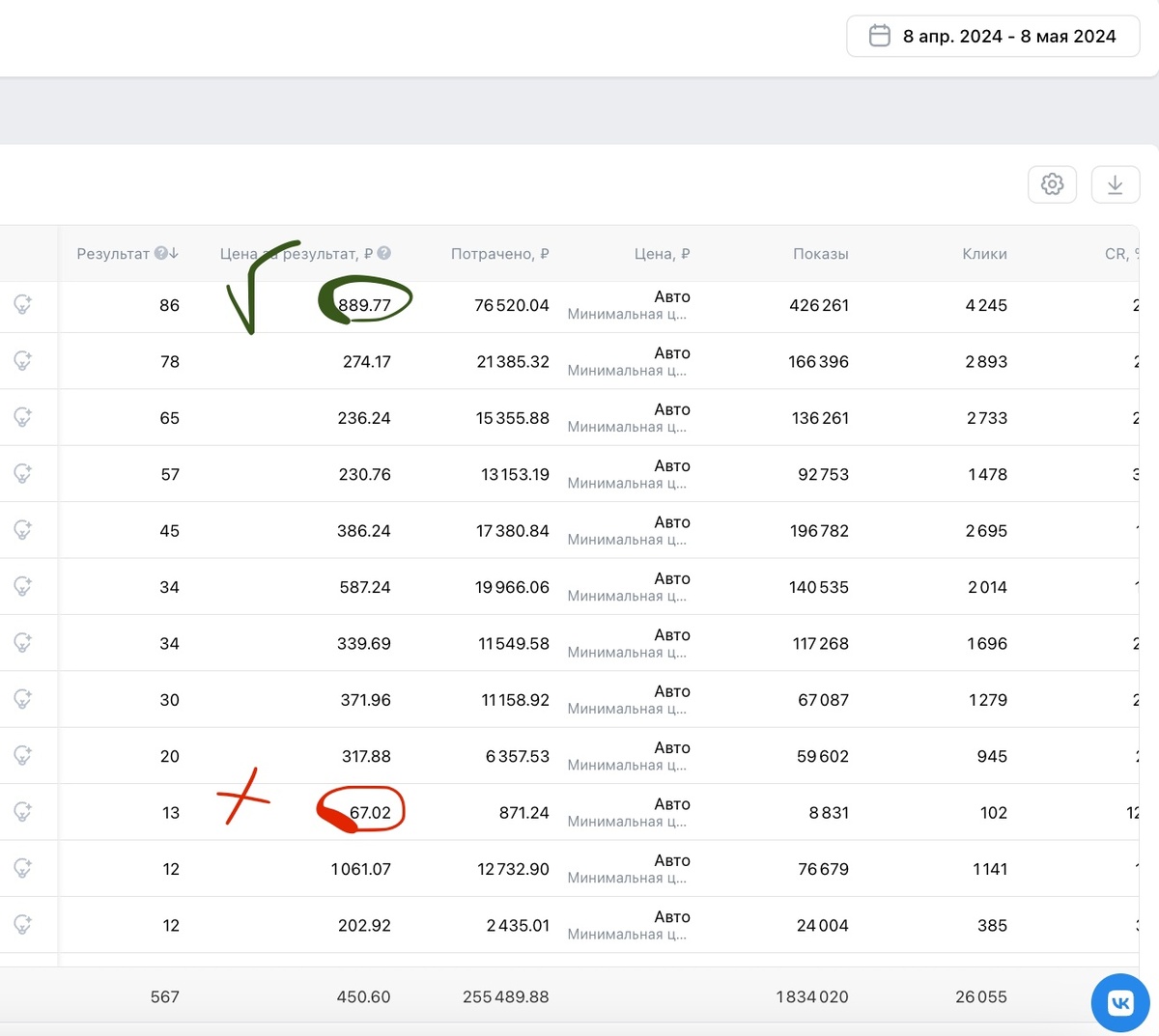
Task: Click clicks value 2 695
Action: pyautogui.click(x=986, y=531)
